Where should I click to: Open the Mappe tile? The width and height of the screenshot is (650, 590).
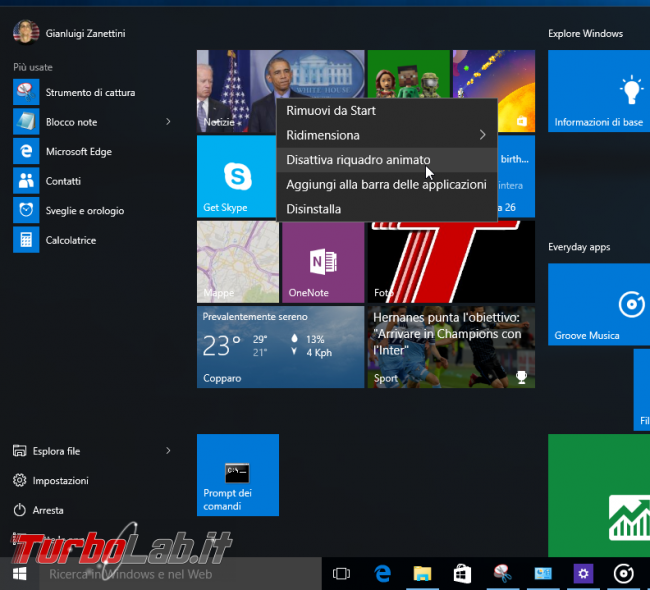click(238, 262)
